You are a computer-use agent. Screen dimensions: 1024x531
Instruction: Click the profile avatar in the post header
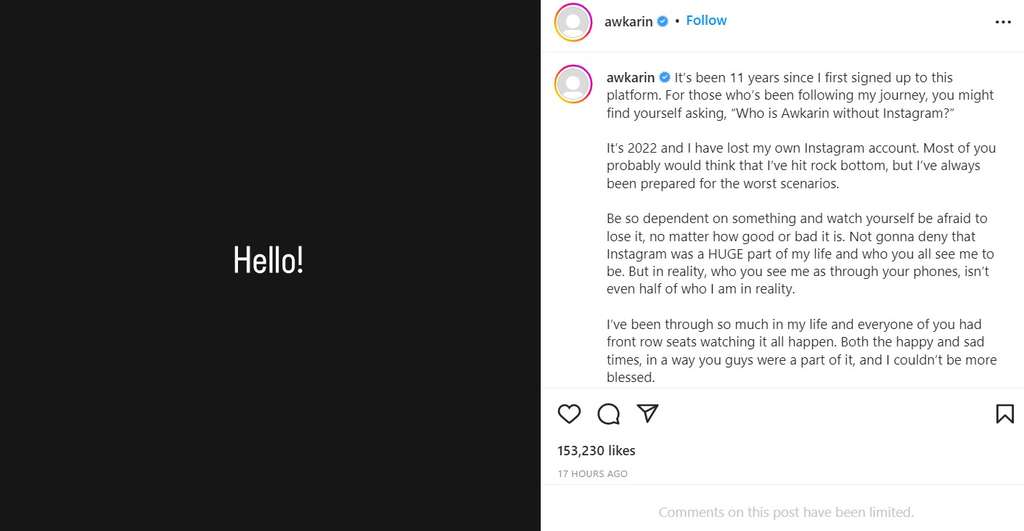coord(573,22)
